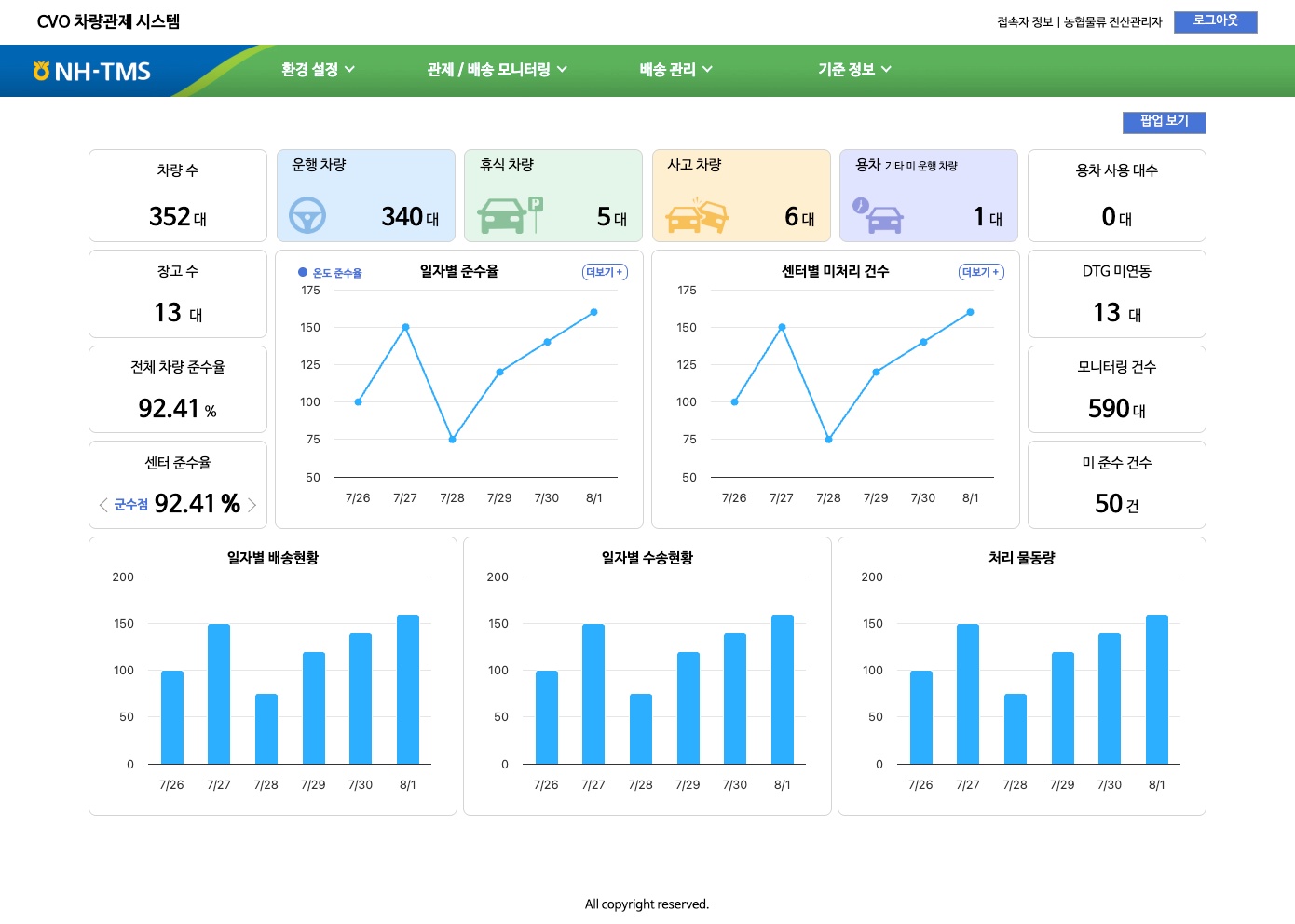Screen dimensions: 1295x924
Task: Click 더보기 on 센터별 미처리 건수 chart
Action: click(980, 272)
